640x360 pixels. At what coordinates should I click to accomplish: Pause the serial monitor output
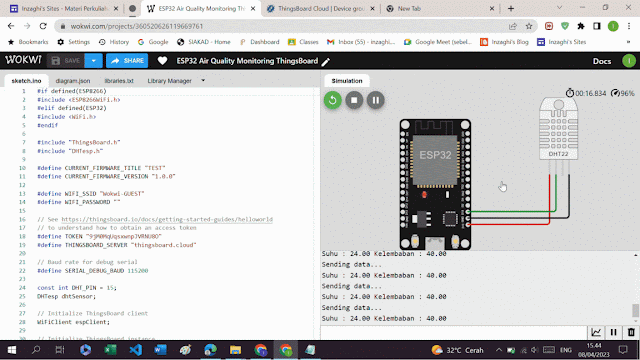[613, 332]
